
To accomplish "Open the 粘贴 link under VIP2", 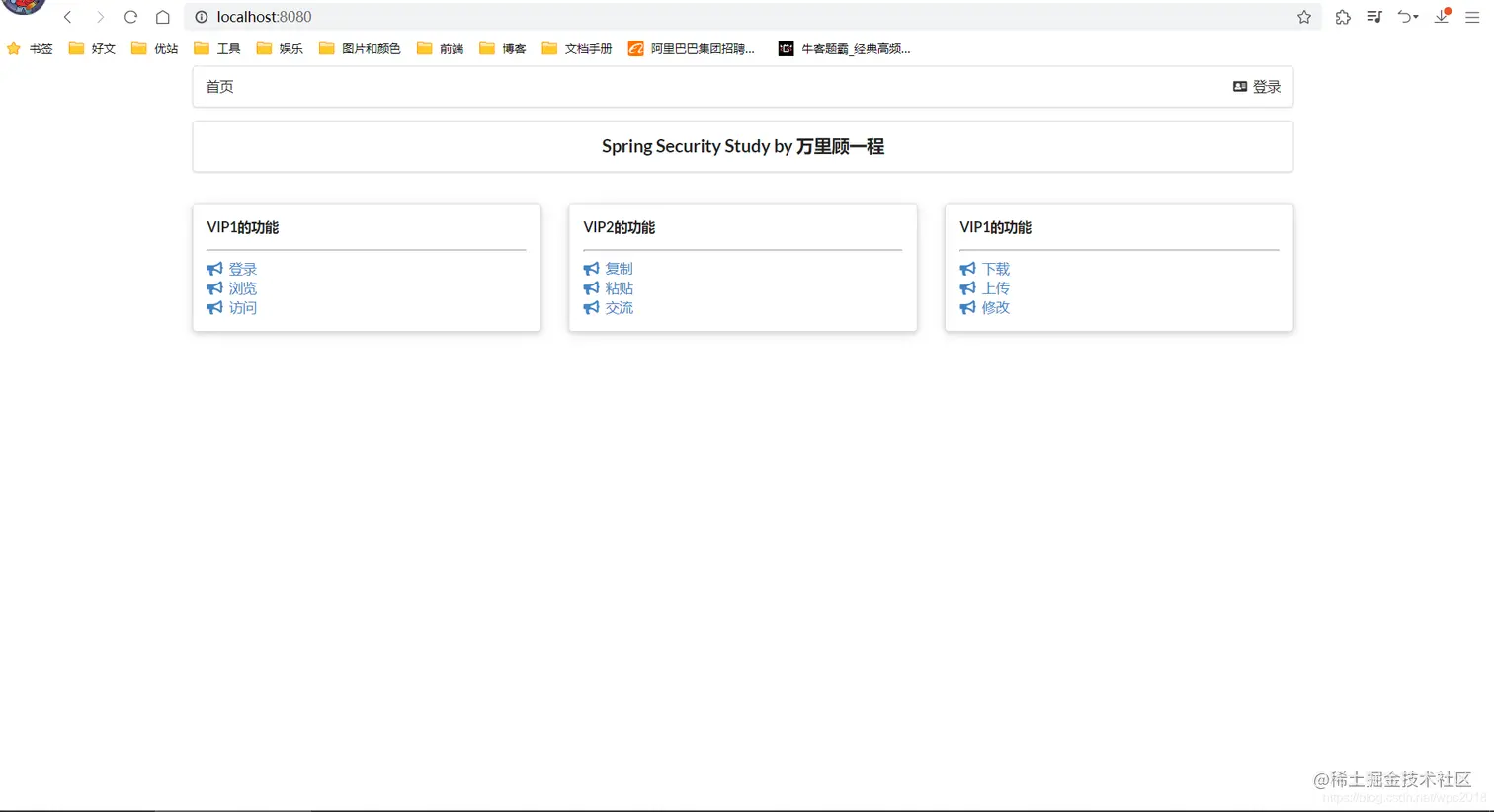I will (x=620, y=288).
